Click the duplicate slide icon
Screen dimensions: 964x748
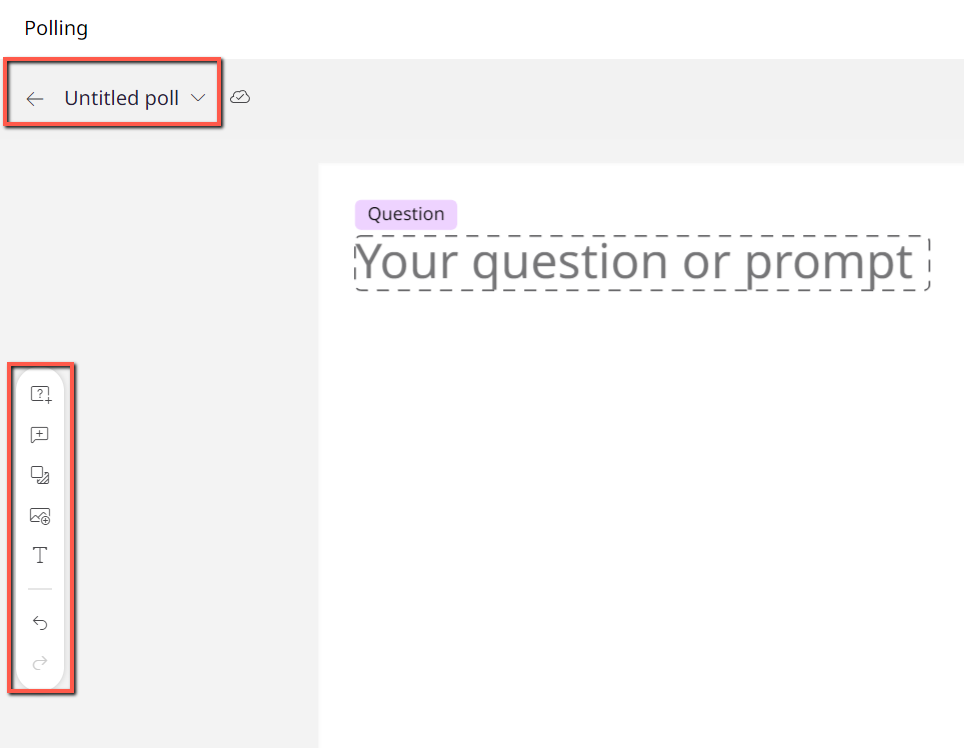pyautogui.click(x=40, y=475)
